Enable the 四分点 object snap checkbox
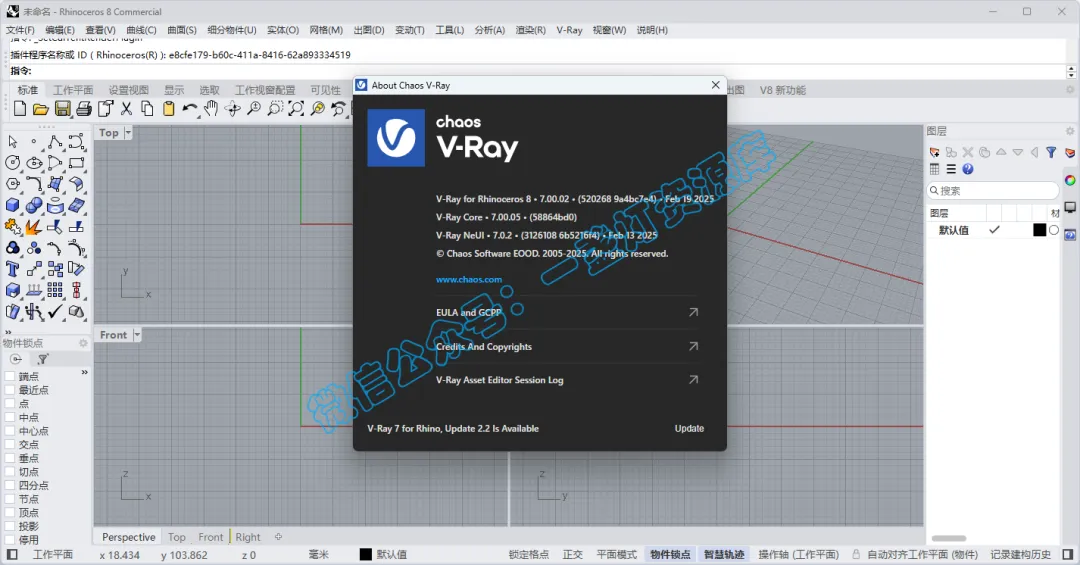Viewport: 1080px width, 565px height. pos(10,486)
